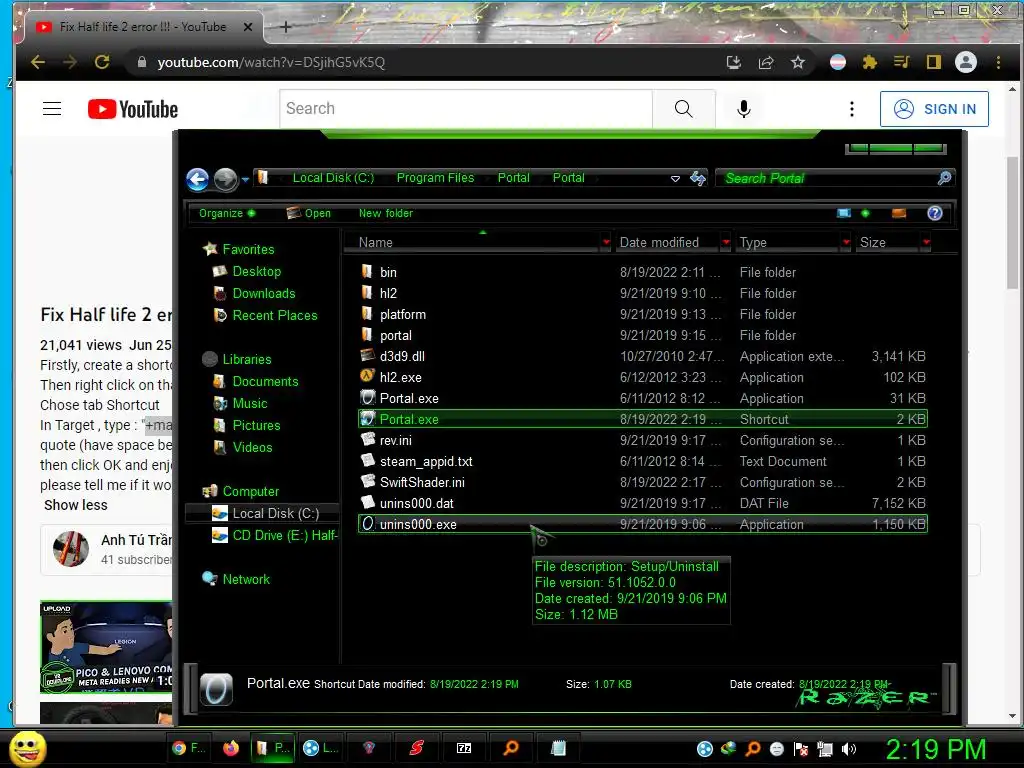Select CD Drive (E:) Half- in the tree

[x=285, y=536]
